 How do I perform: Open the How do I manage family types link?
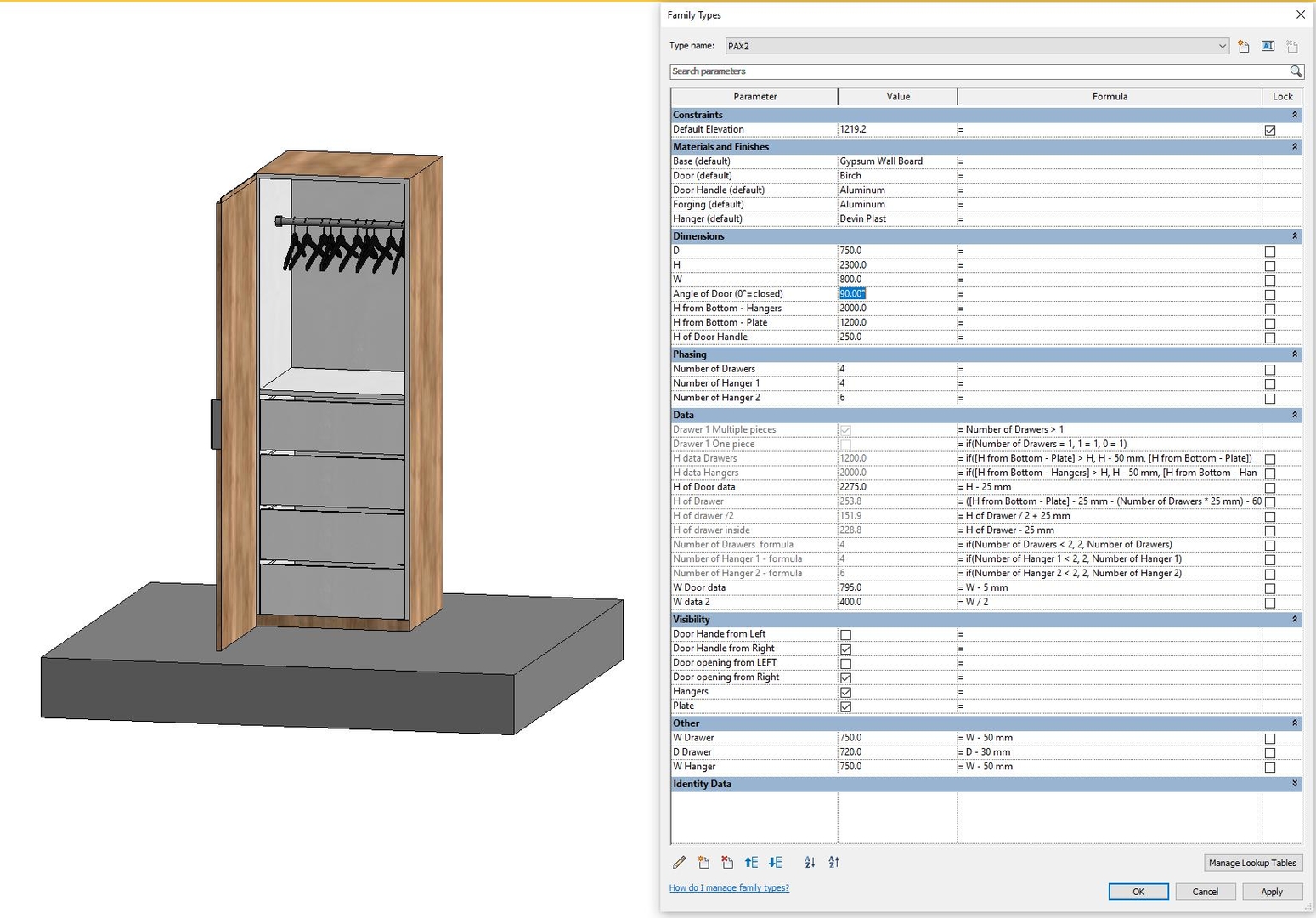click(x=728, y=887)
